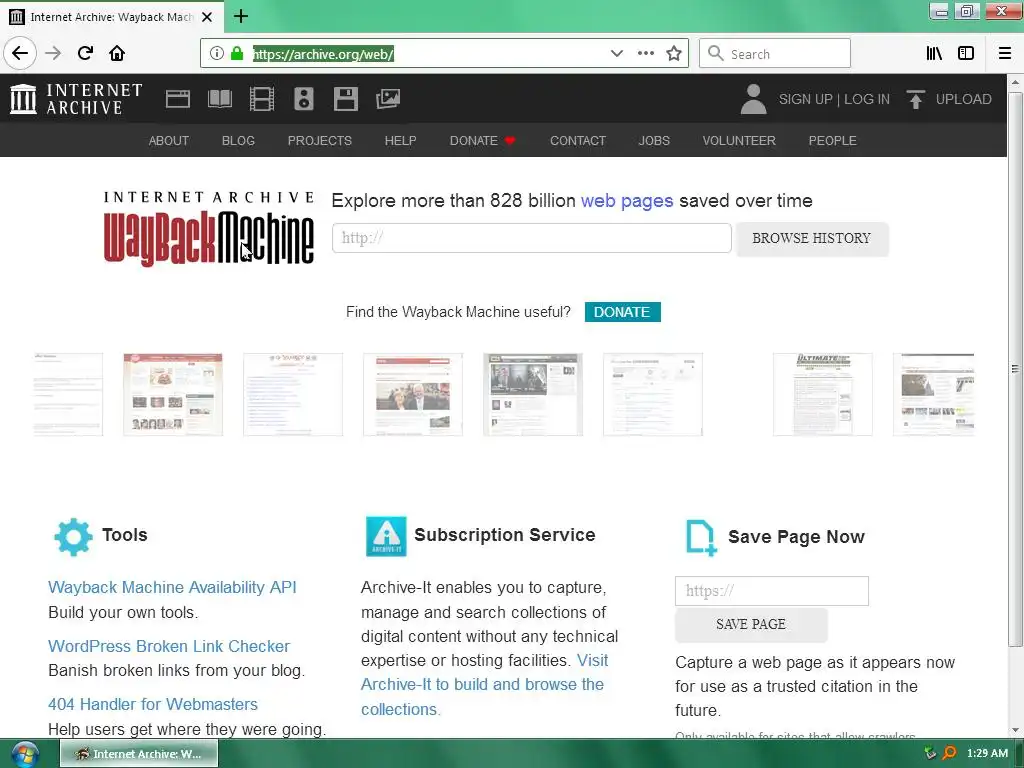Open the Firefox hamburger menu
Image resolution: width=1024 pixels, height=768 pixels.
click(x=1005, y=54)
